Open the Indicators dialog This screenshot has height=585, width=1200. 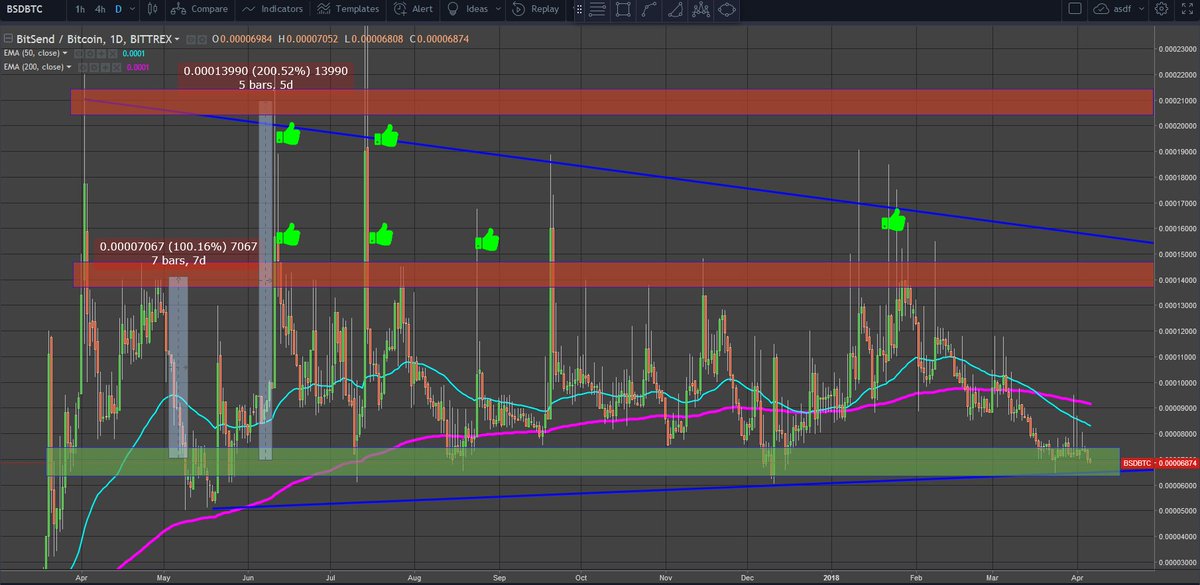[x=274, y=10]
